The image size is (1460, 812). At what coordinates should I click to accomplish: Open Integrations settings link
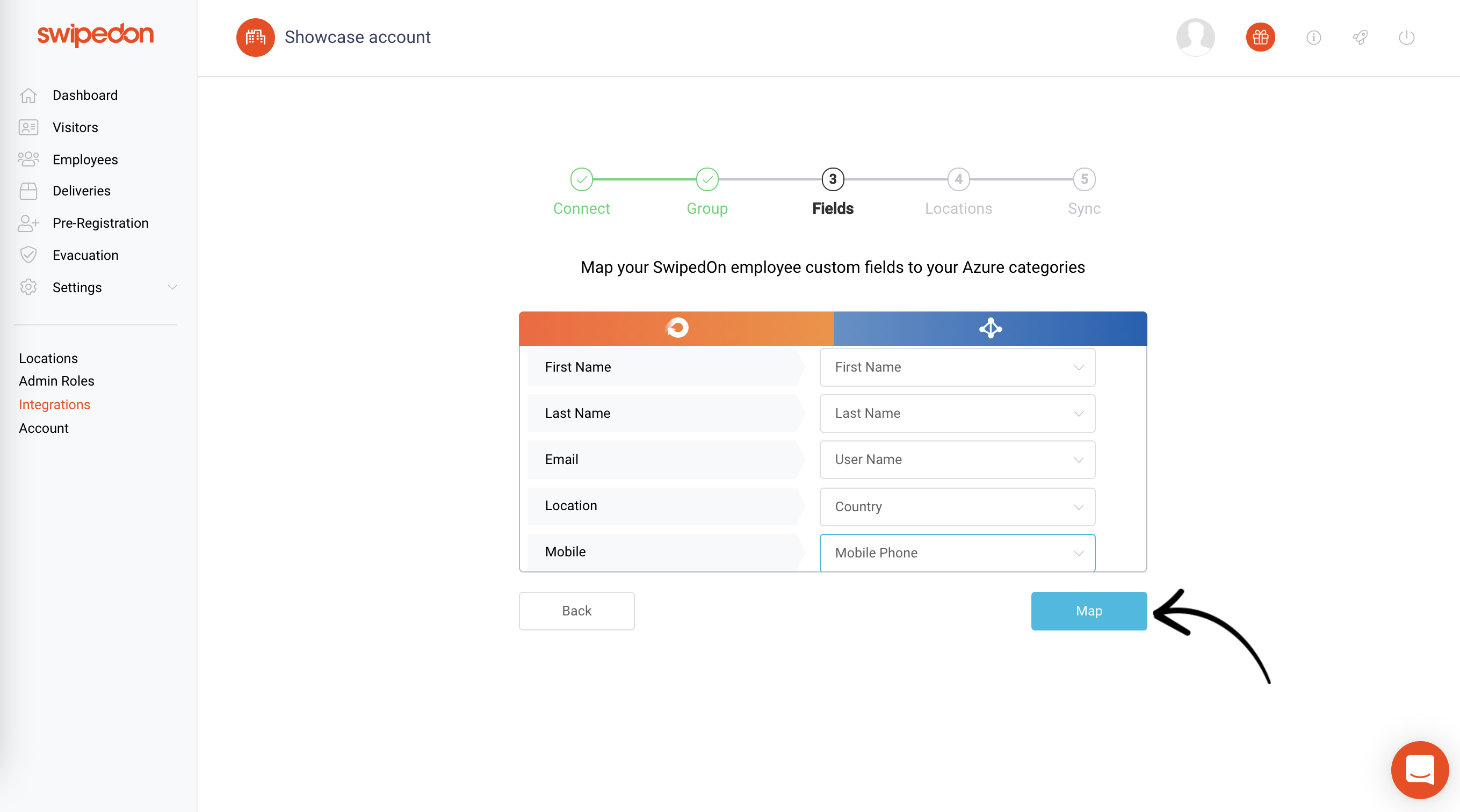[x=54, y=404]
